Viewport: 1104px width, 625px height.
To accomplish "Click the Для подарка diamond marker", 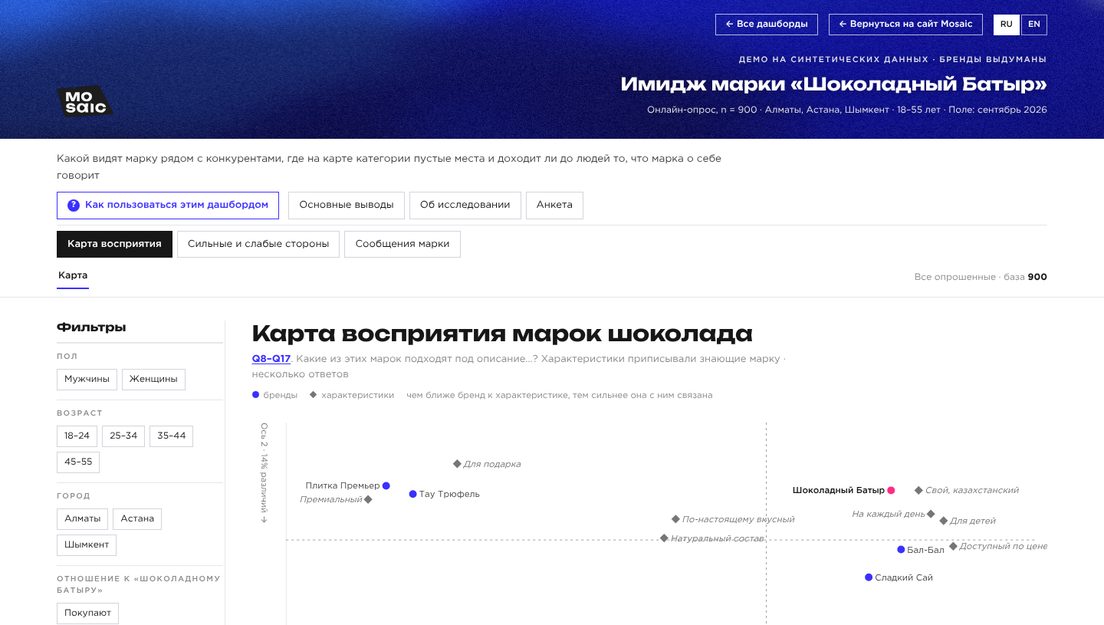I will (457, 464).
